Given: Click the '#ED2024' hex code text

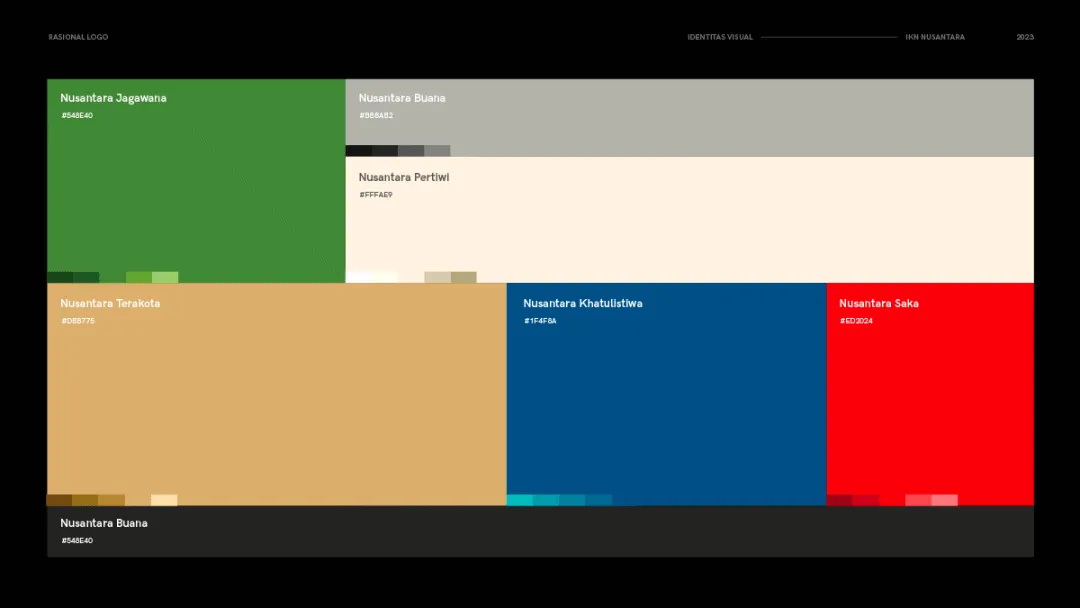Looking at the screenshot, I should tap(856, 321).
